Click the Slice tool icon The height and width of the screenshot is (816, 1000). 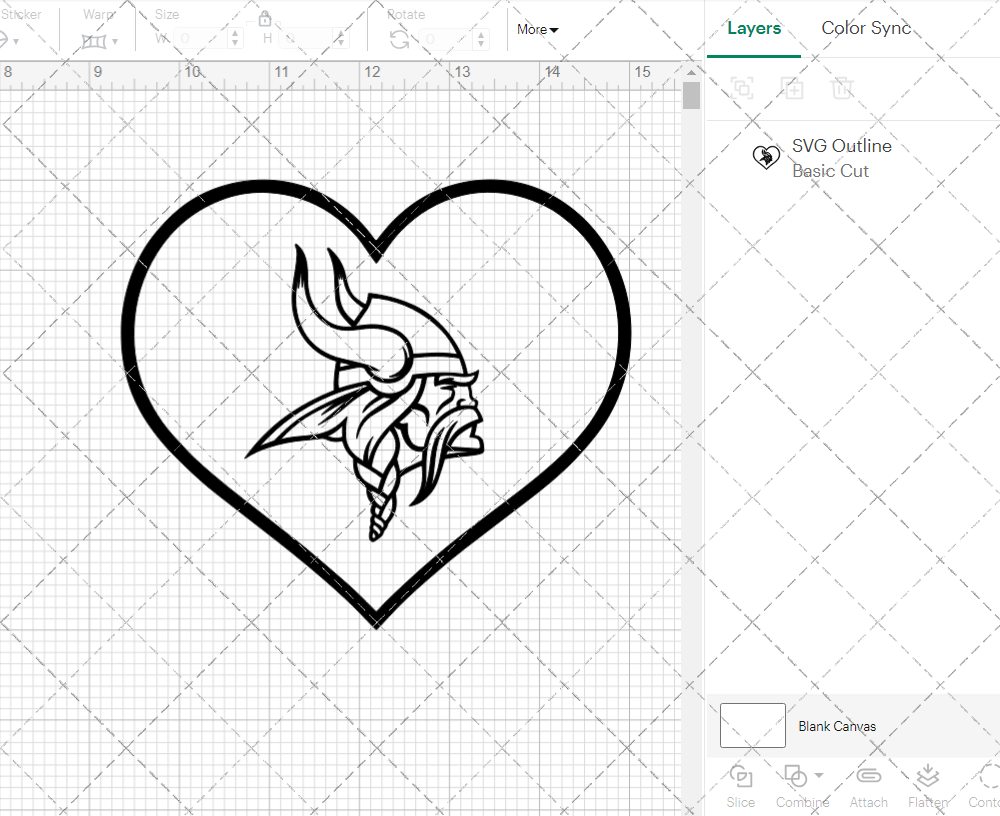pyautogui.click(x=740, y=776)
